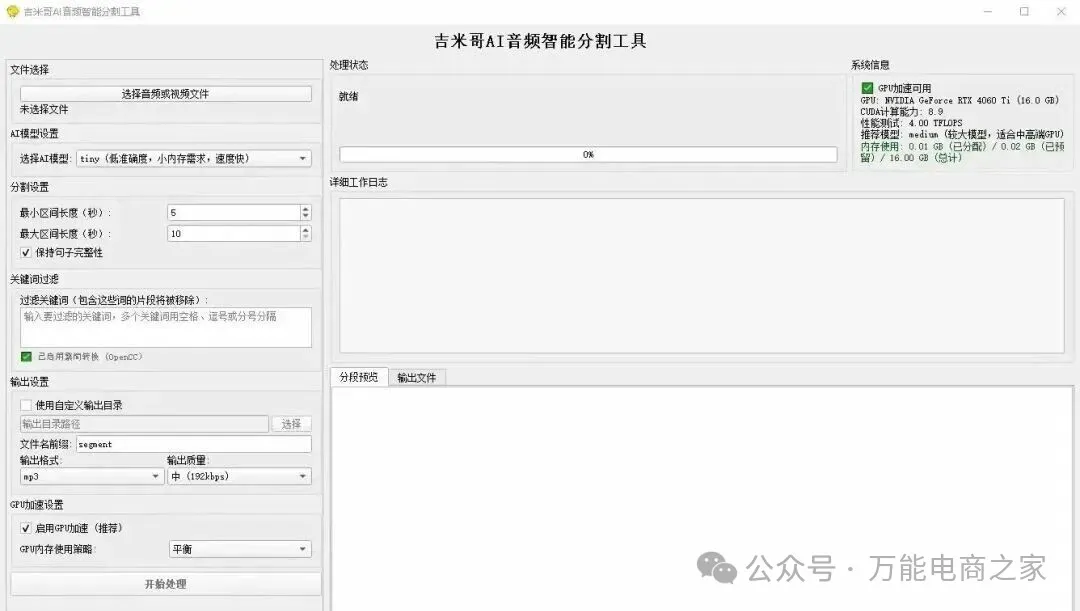Decrease 最大区间长度 with the down arrow
Image resolution: width=1080 pixels, height=611 pixels.
click(x=305, y=237)
